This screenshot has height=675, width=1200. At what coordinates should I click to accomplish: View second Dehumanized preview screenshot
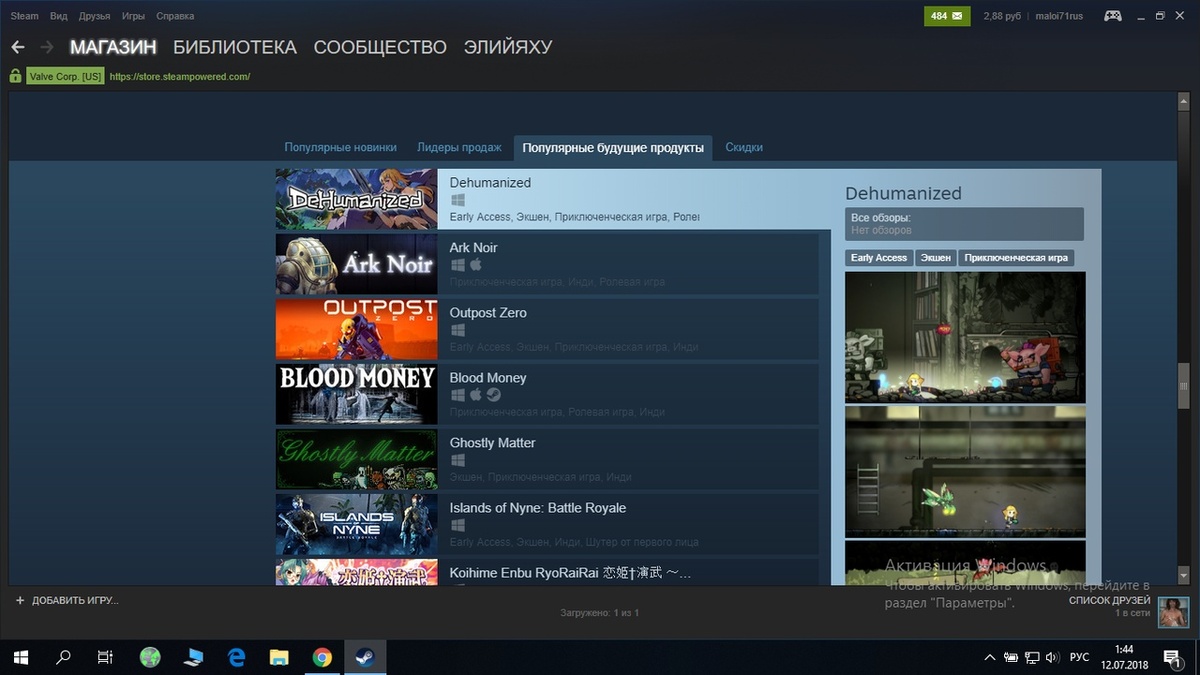click(x=965, y=471)
